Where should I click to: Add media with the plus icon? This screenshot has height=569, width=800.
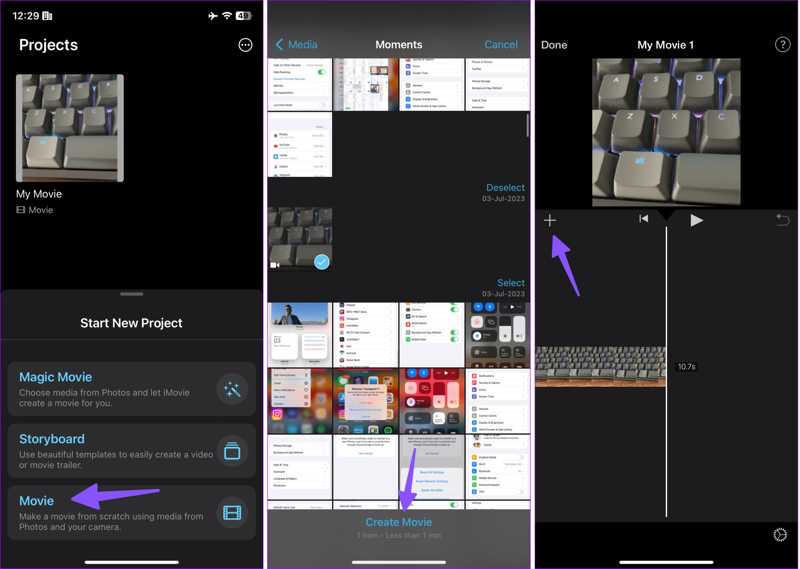550,220
